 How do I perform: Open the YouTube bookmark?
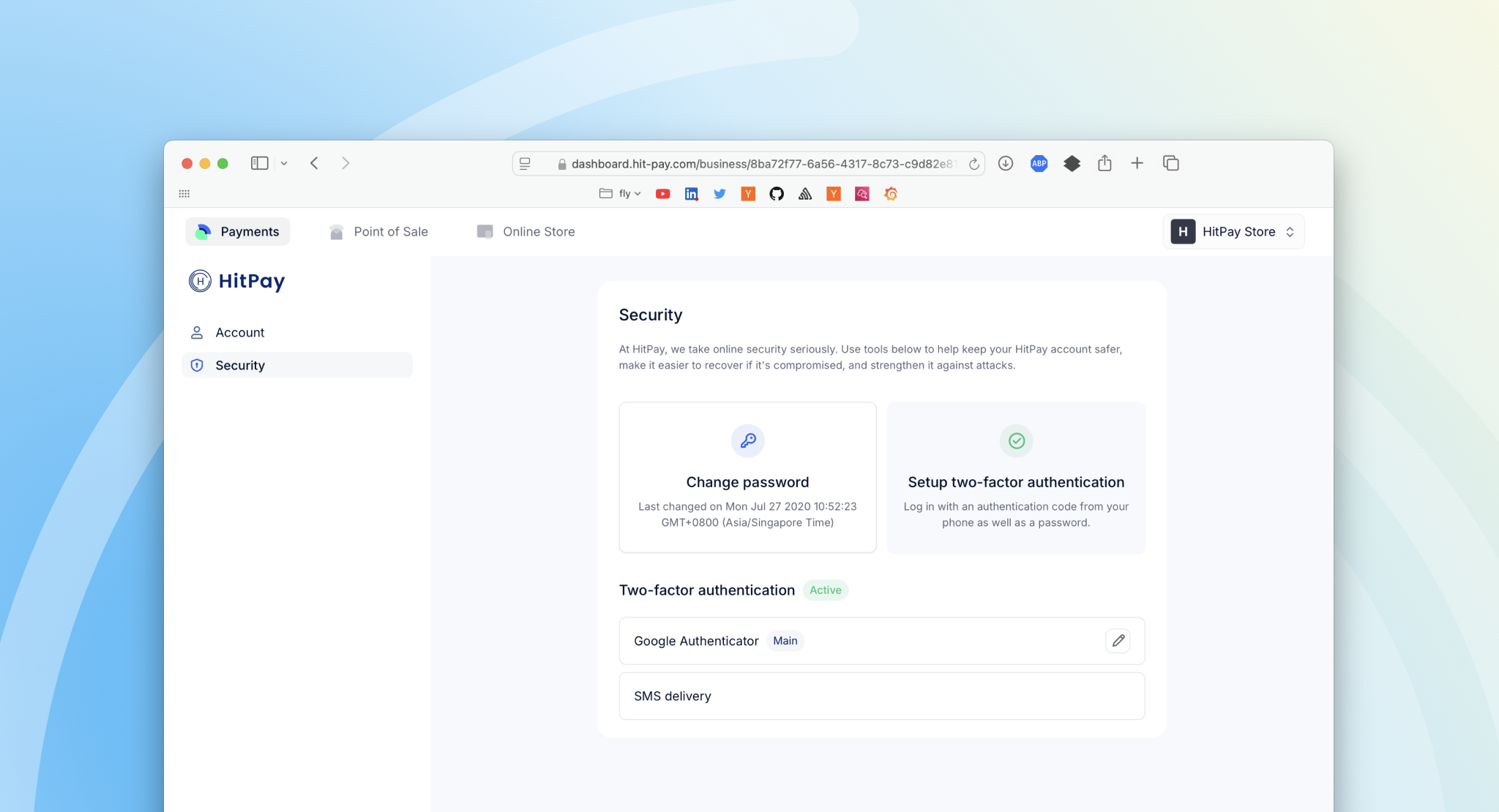[x=662, y=194]
